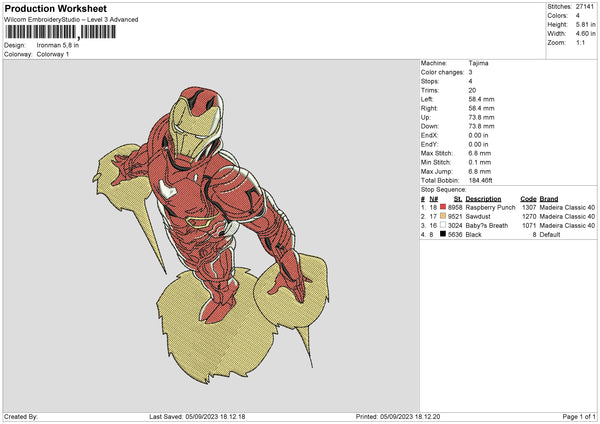Viewport: 600px width, 424px height.
Task: Click the Ironman embroidery design preview
Action: tap(210, 235)
